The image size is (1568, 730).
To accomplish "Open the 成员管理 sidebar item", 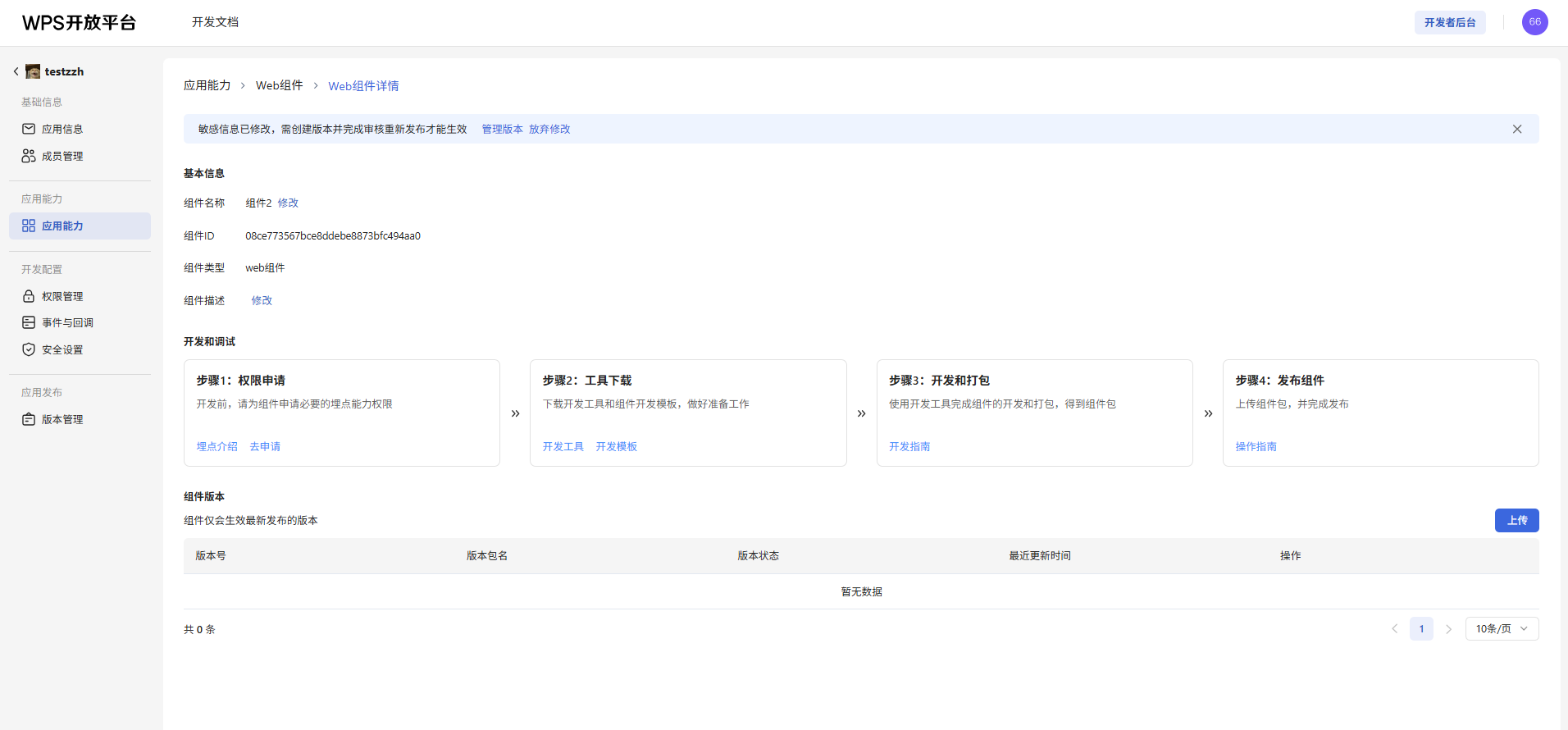I will coord(80,156).
